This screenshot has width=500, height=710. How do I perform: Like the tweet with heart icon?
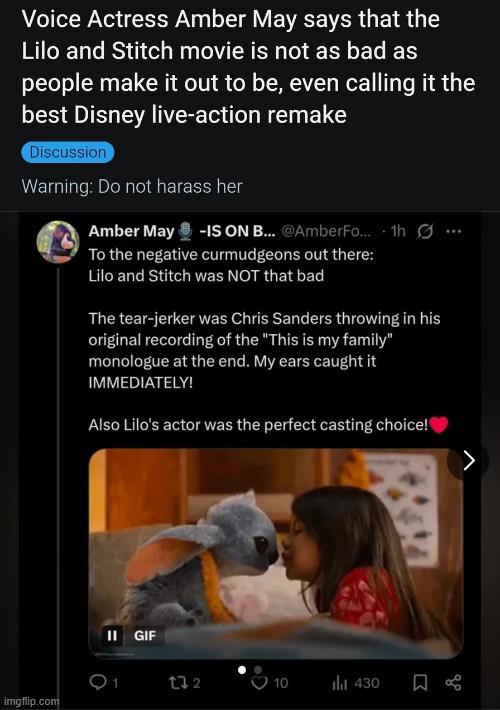[259, 682]
